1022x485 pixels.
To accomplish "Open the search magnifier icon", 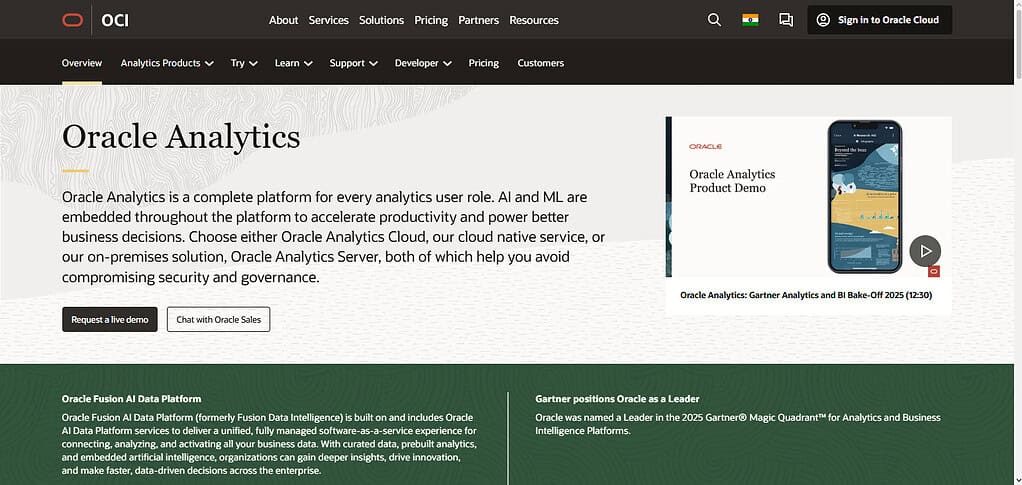I will pyautogui.click(x=714, y=20).
